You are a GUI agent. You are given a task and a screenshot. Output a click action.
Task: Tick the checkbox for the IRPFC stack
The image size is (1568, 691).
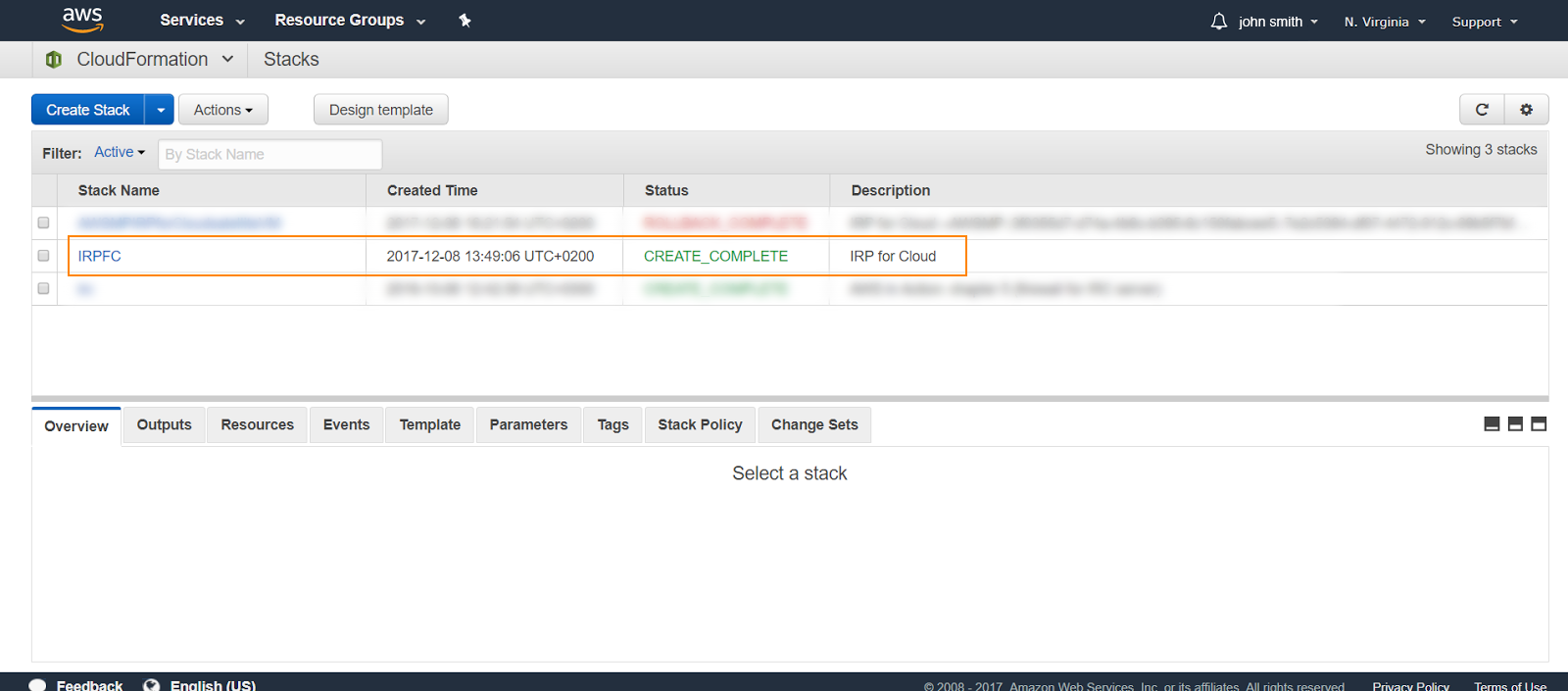43,256
